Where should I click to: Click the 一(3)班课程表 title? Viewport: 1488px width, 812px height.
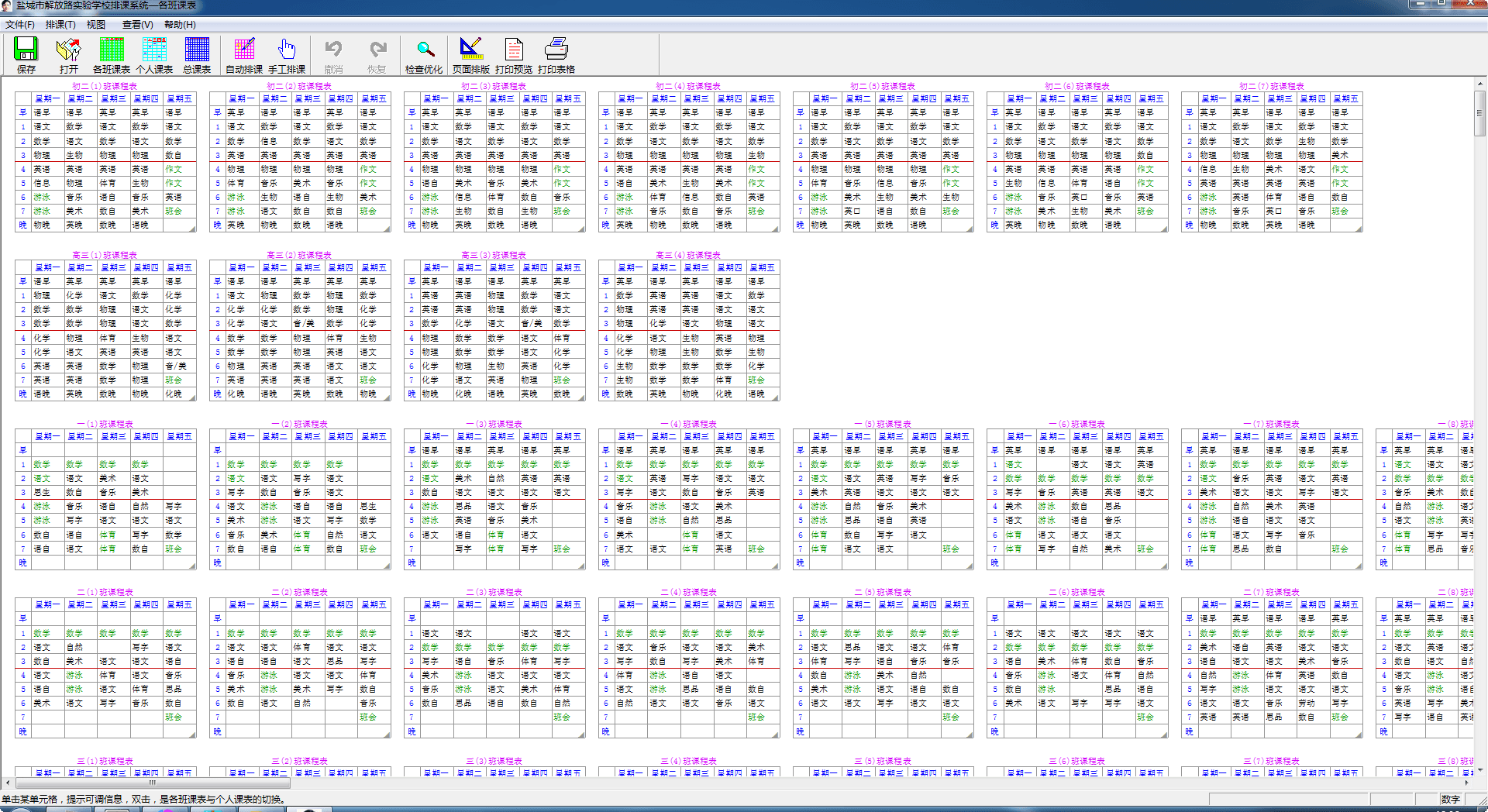[494, 424]
